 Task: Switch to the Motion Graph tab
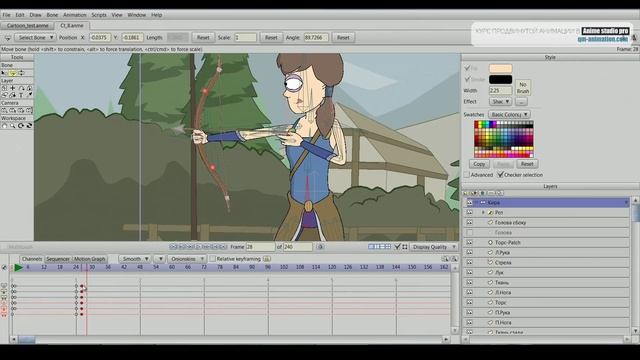(89, 259)
